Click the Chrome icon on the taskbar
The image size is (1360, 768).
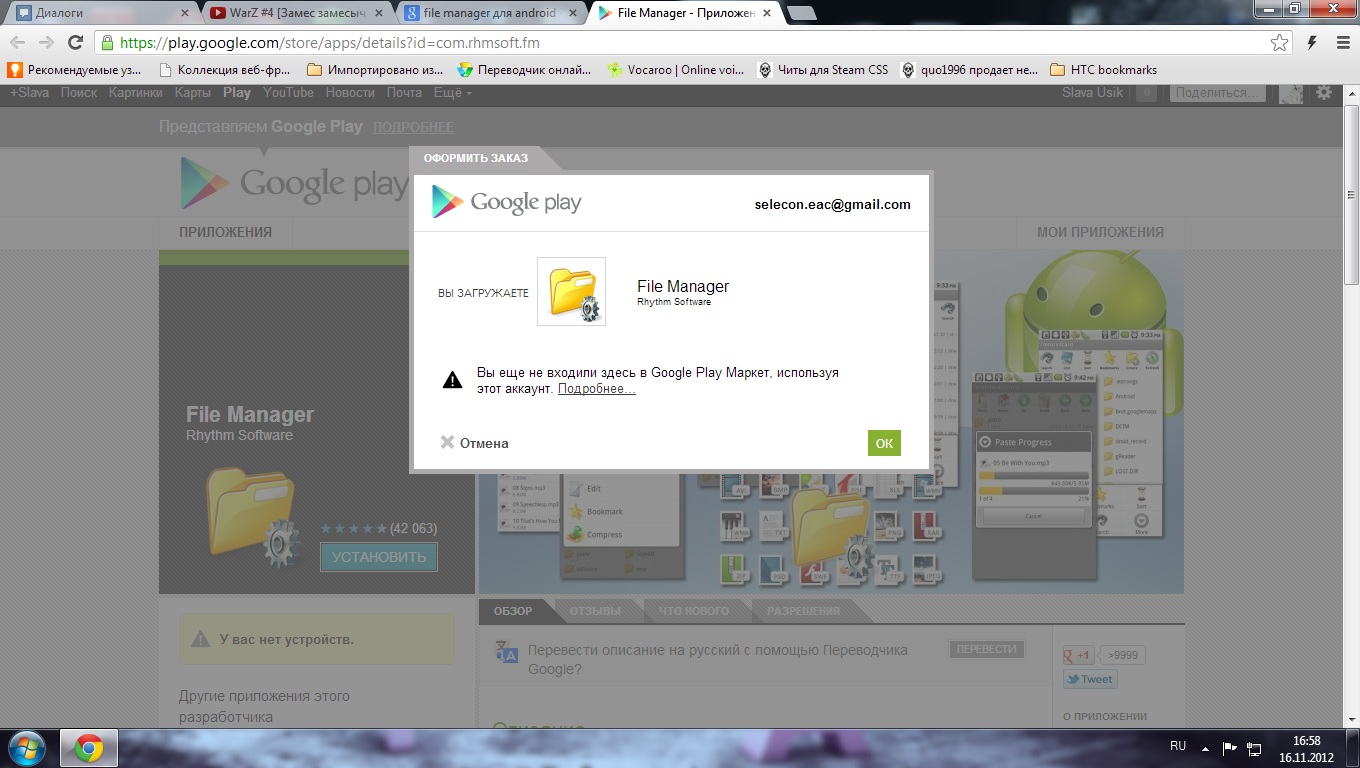tap(89, 748)
